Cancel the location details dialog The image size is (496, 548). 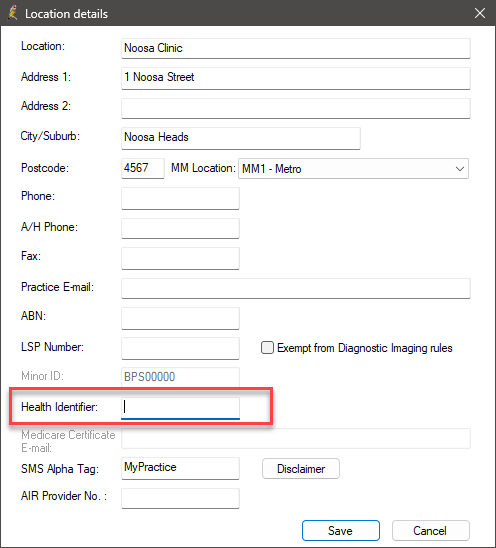[x=430, y=531]
